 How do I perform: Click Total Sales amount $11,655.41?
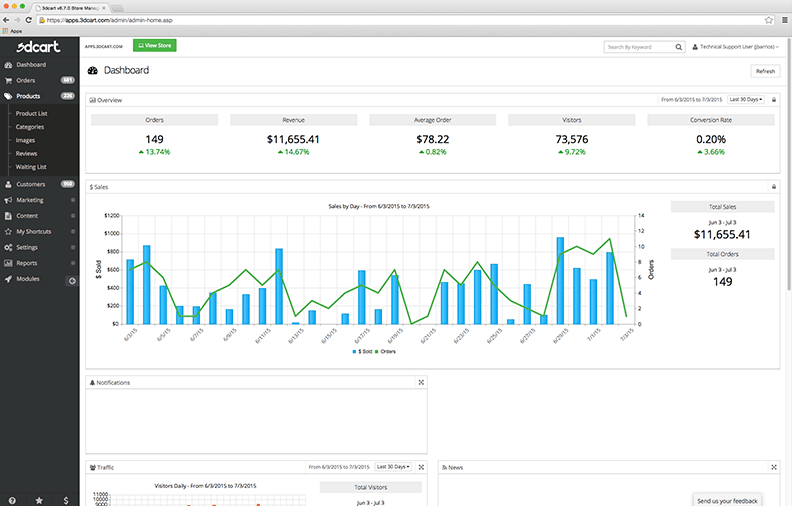(722, 234)
